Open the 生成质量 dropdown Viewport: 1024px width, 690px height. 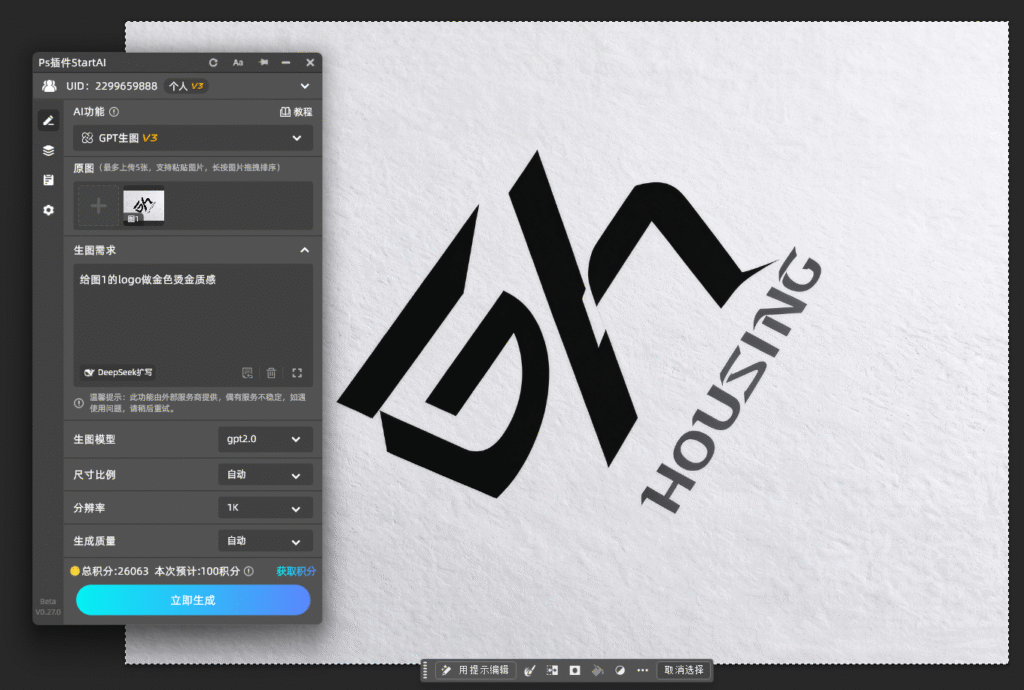click(x=265, y=541)
